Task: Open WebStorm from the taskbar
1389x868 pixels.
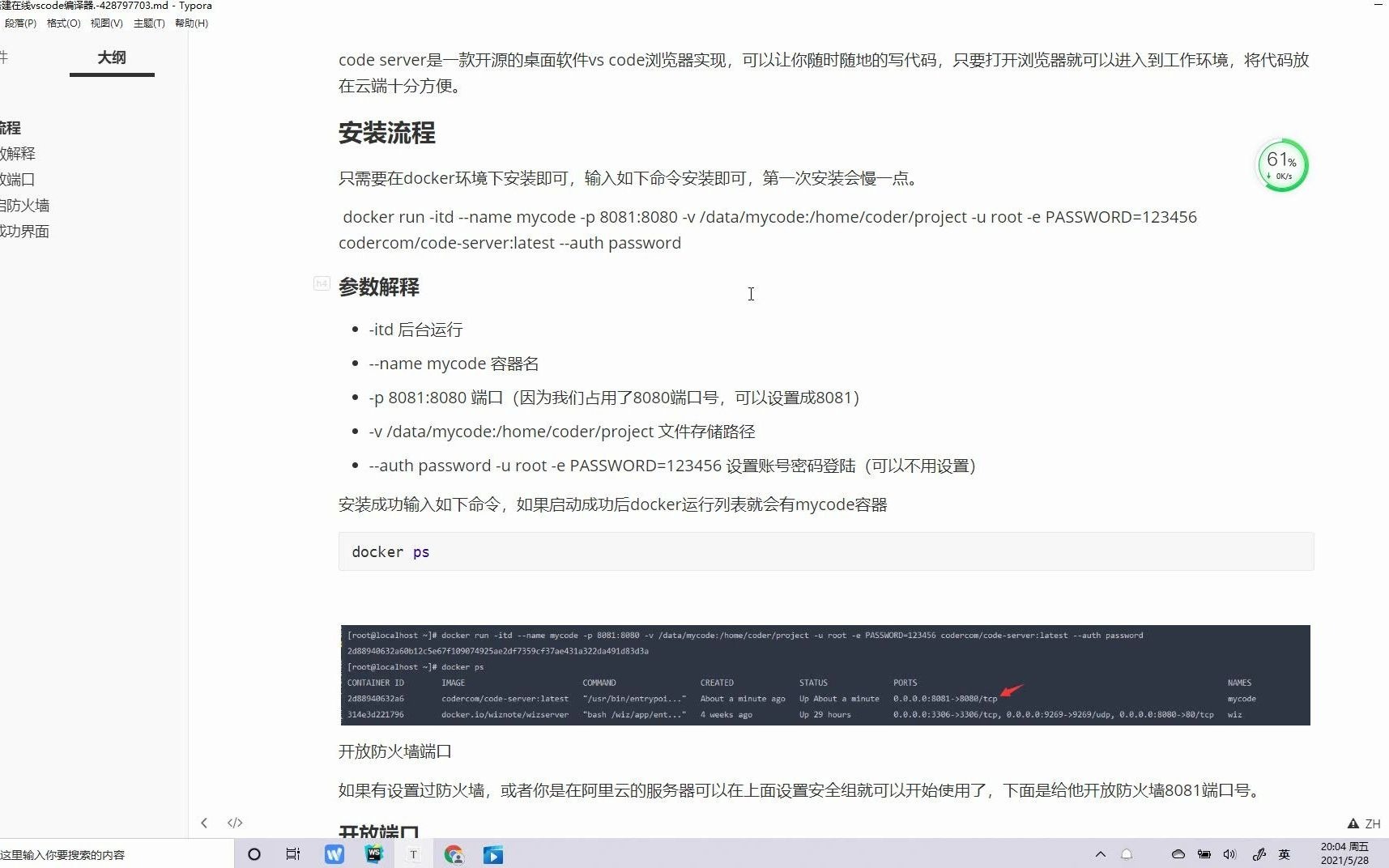Action: [x=374, y=854]
